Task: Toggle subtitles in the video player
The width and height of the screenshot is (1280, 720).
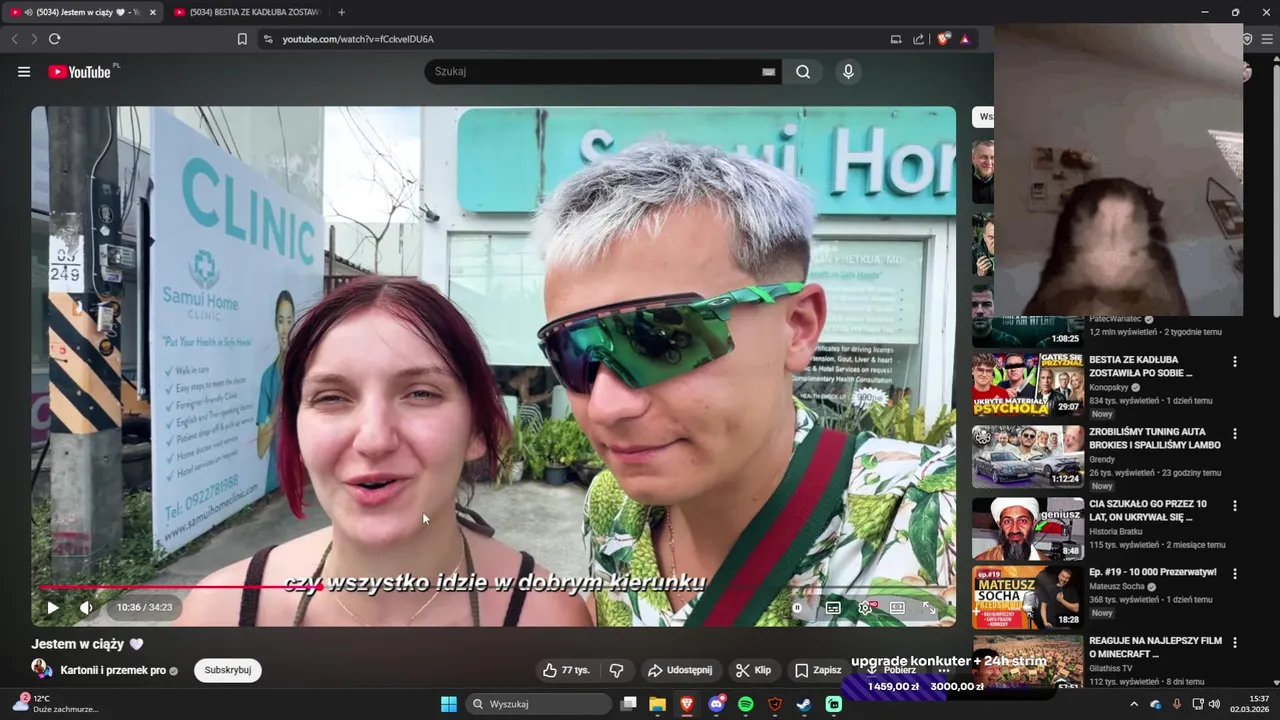Action: click(x=833, y=607)
